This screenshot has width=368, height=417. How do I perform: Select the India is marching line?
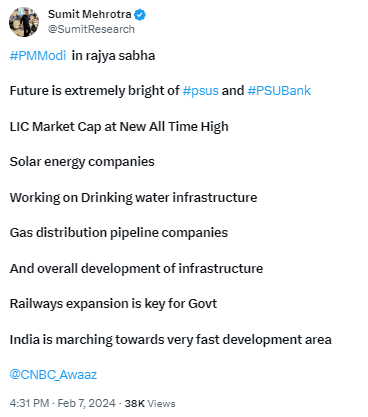tap(171, 340)
